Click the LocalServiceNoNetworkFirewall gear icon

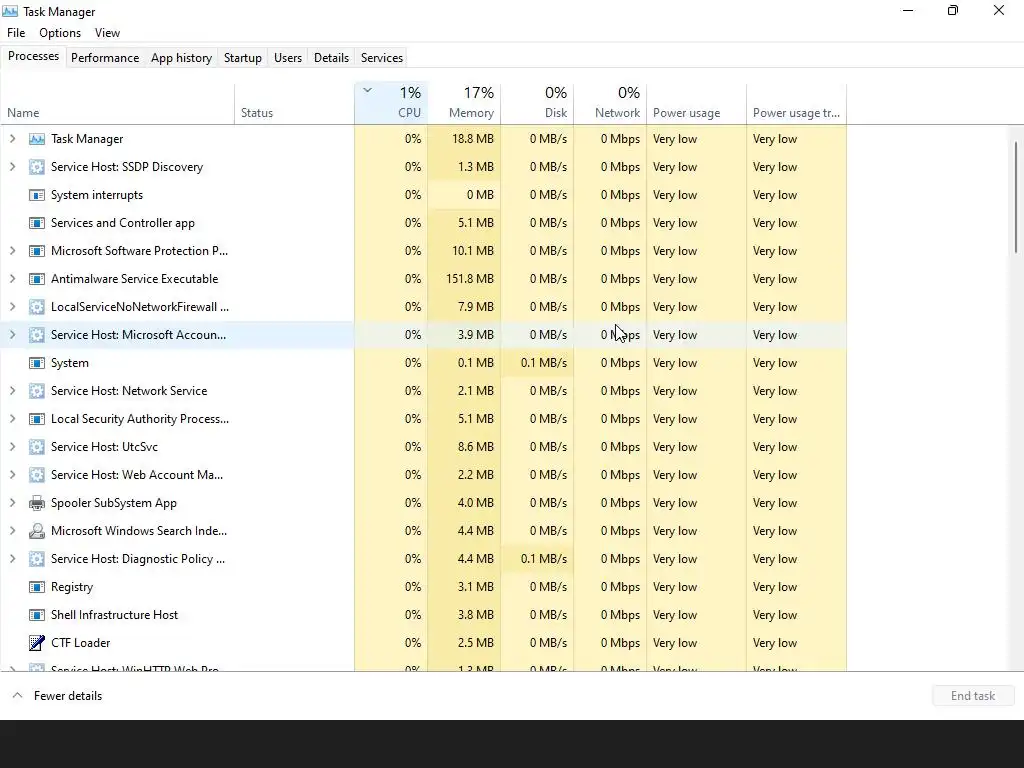(37, 307)
